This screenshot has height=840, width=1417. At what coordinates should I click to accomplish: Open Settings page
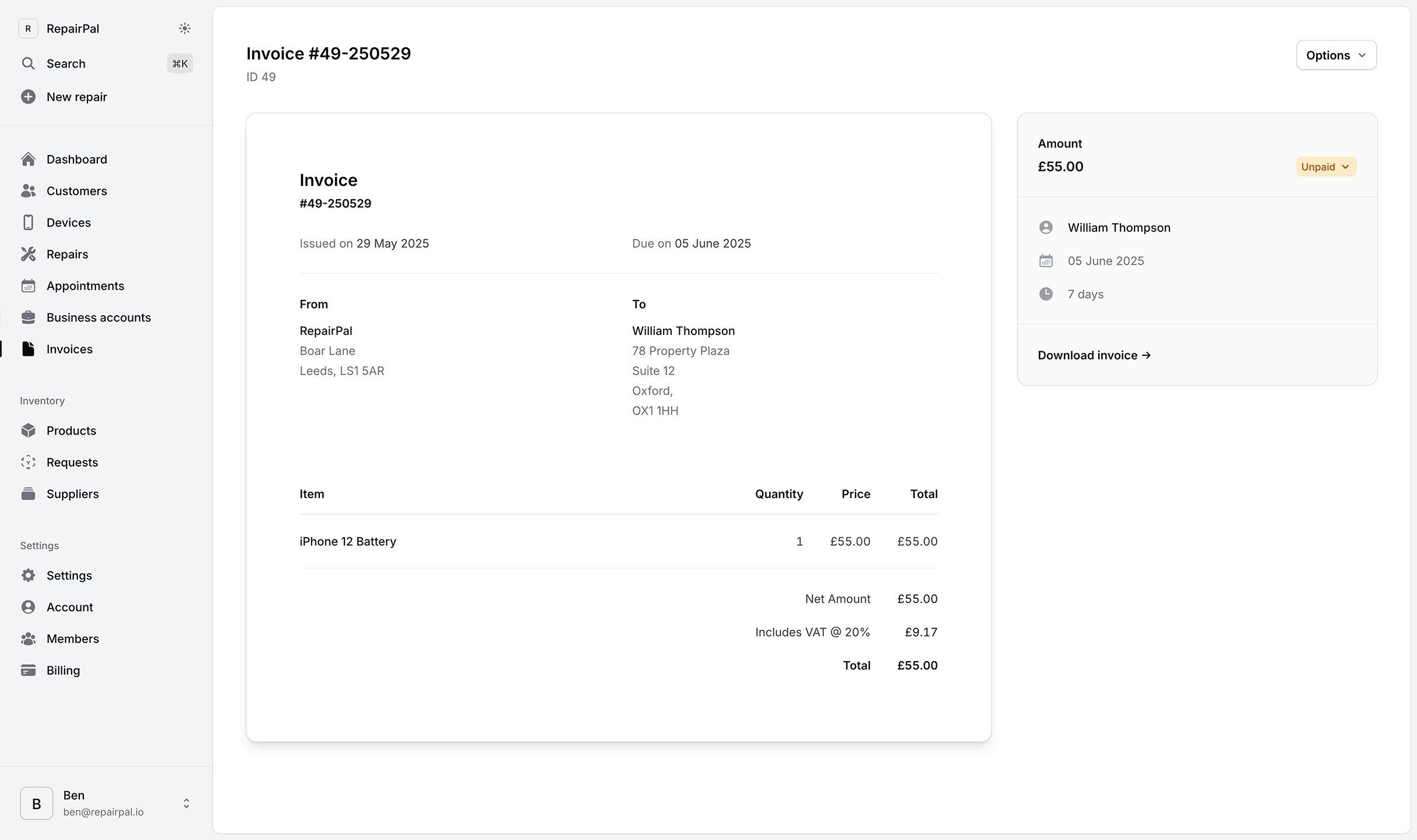[x=69, y=576]
